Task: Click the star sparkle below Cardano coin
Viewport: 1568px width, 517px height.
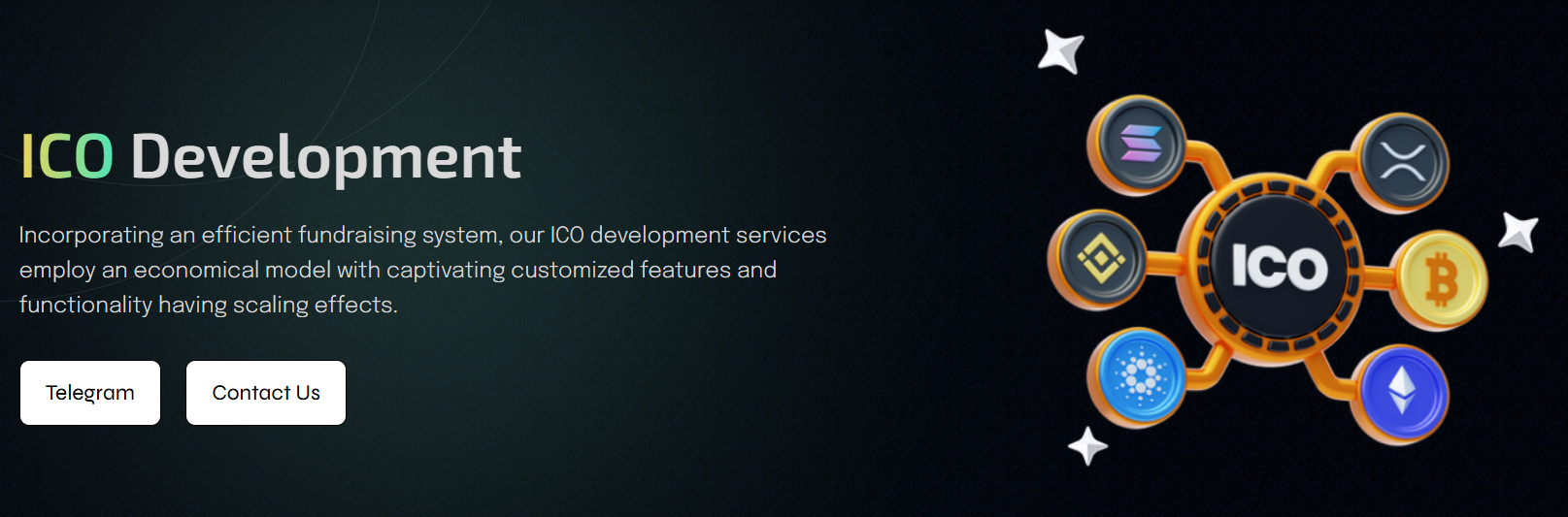Action: coord(1087,446)
